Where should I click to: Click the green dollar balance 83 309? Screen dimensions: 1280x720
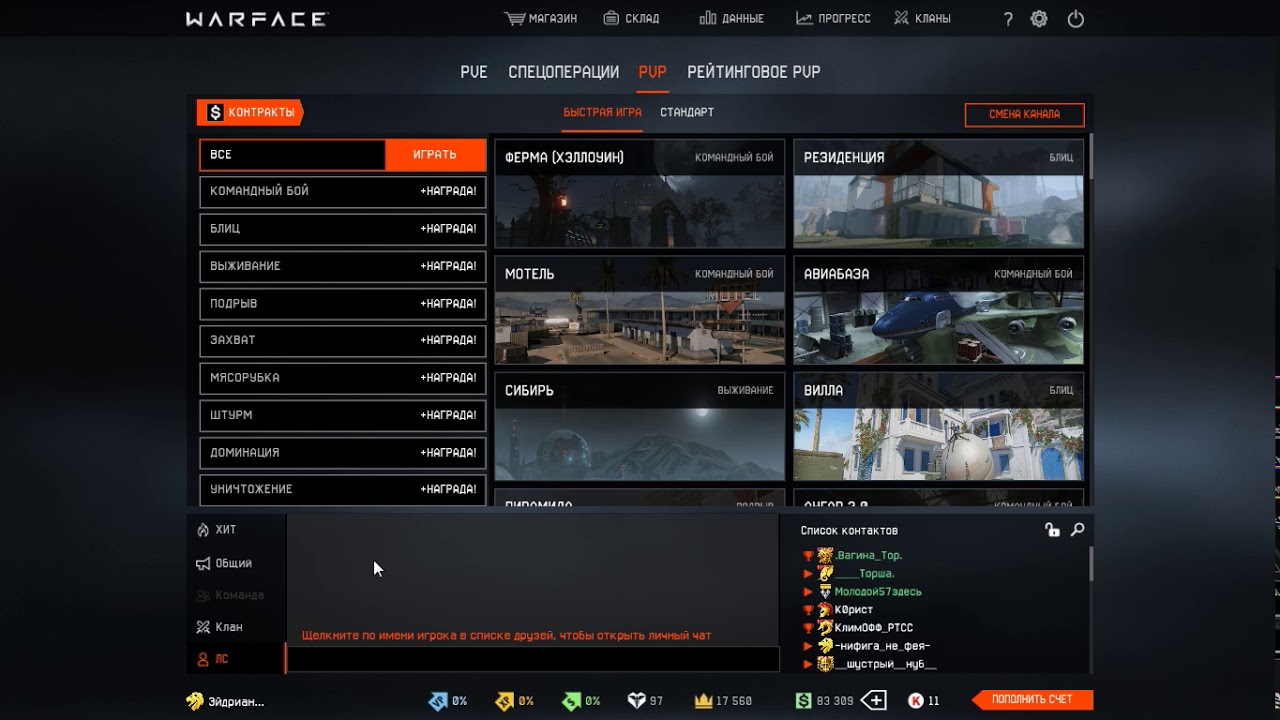coord(825,701)
